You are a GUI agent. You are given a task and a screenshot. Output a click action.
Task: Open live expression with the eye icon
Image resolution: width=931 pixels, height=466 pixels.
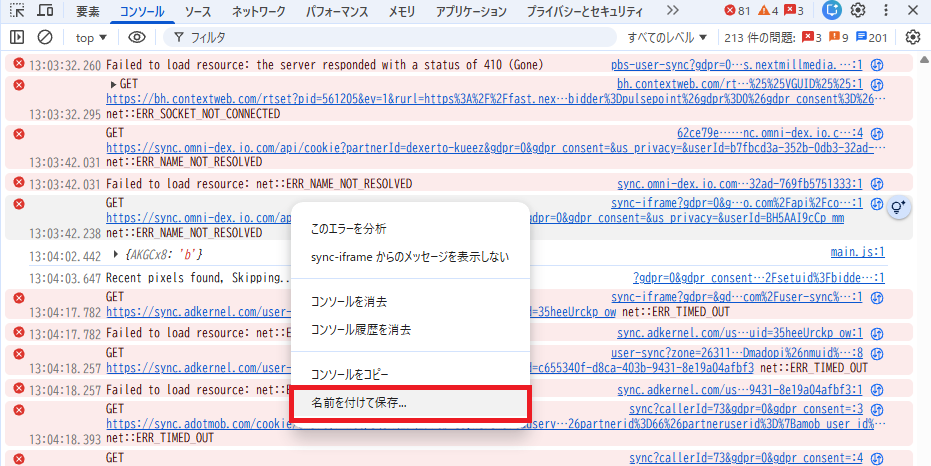pos(137,38)
